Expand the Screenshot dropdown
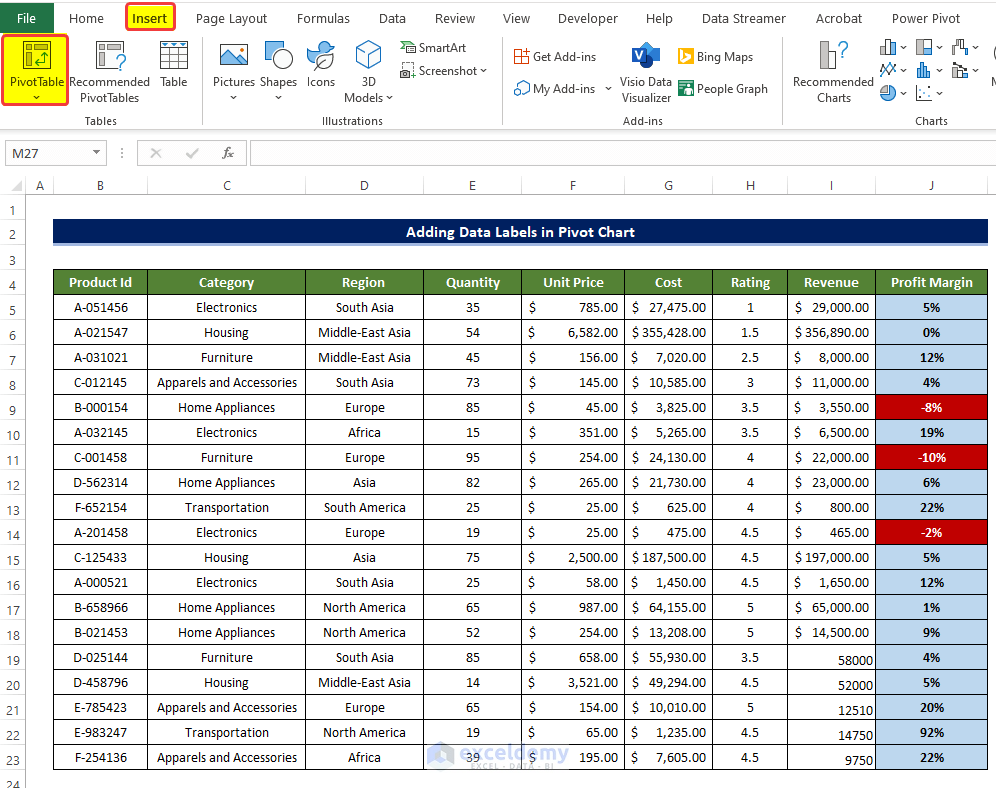996x788 pixels. coord(484,71)
